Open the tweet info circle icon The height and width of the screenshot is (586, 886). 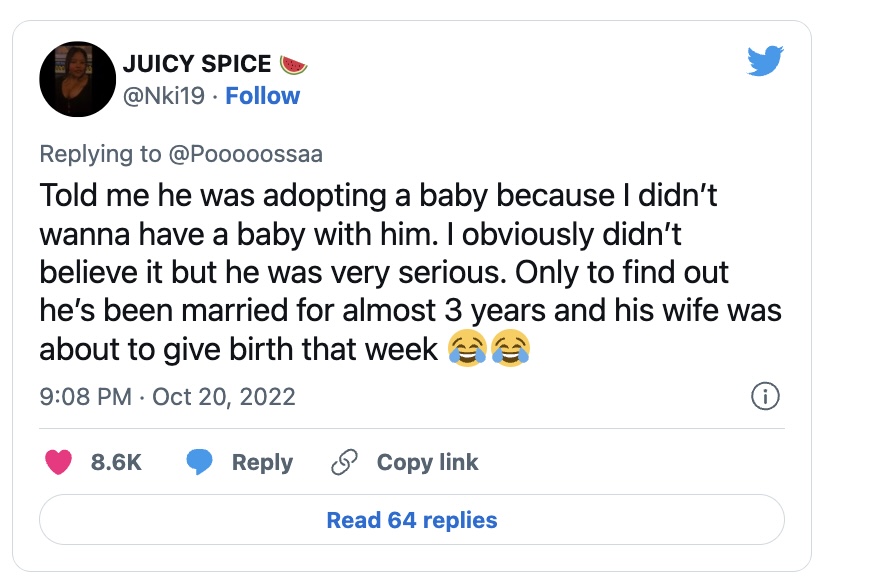pos(764,397)
